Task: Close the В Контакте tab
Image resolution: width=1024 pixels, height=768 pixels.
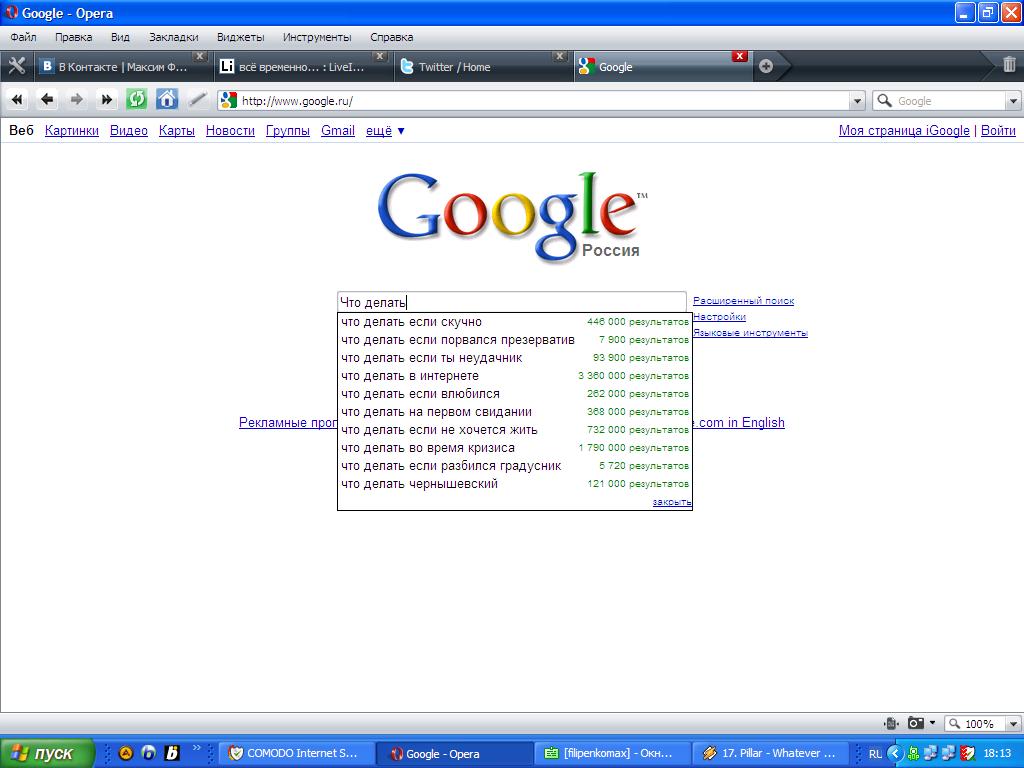Action: click(x=200, y=56)
